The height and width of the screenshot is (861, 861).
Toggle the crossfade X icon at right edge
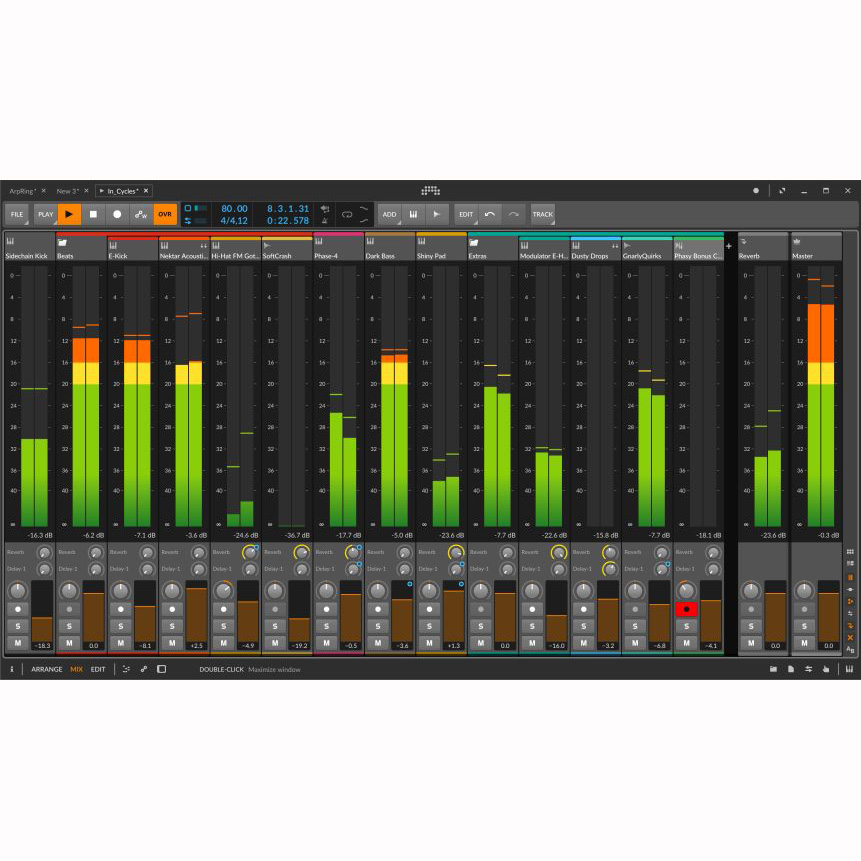851,638
